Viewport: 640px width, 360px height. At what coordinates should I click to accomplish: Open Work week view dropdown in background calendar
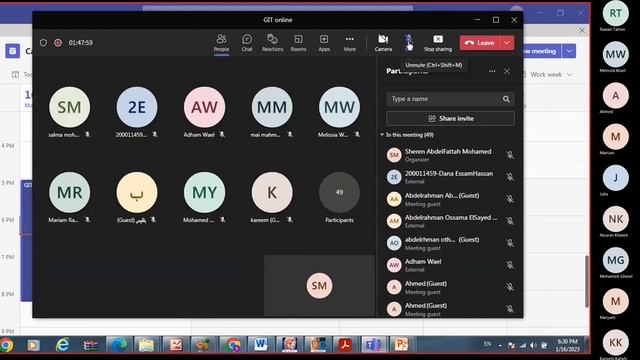551,75
